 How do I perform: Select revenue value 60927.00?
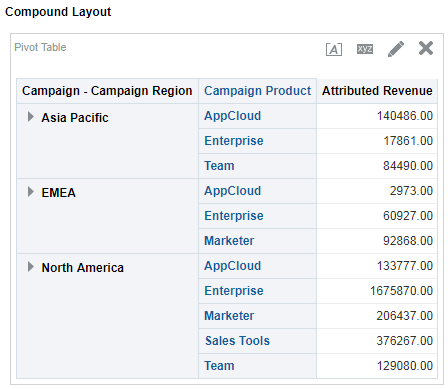click(408, 216)
